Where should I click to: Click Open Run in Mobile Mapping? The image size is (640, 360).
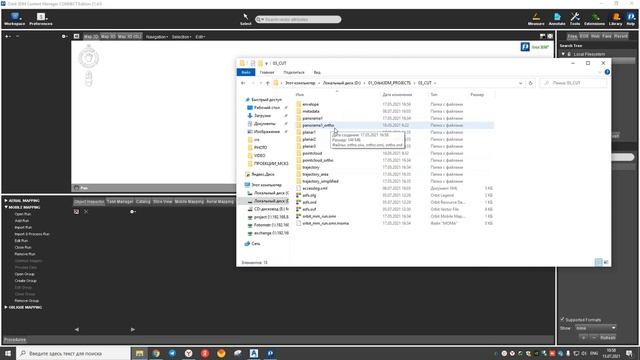(22, 214)
